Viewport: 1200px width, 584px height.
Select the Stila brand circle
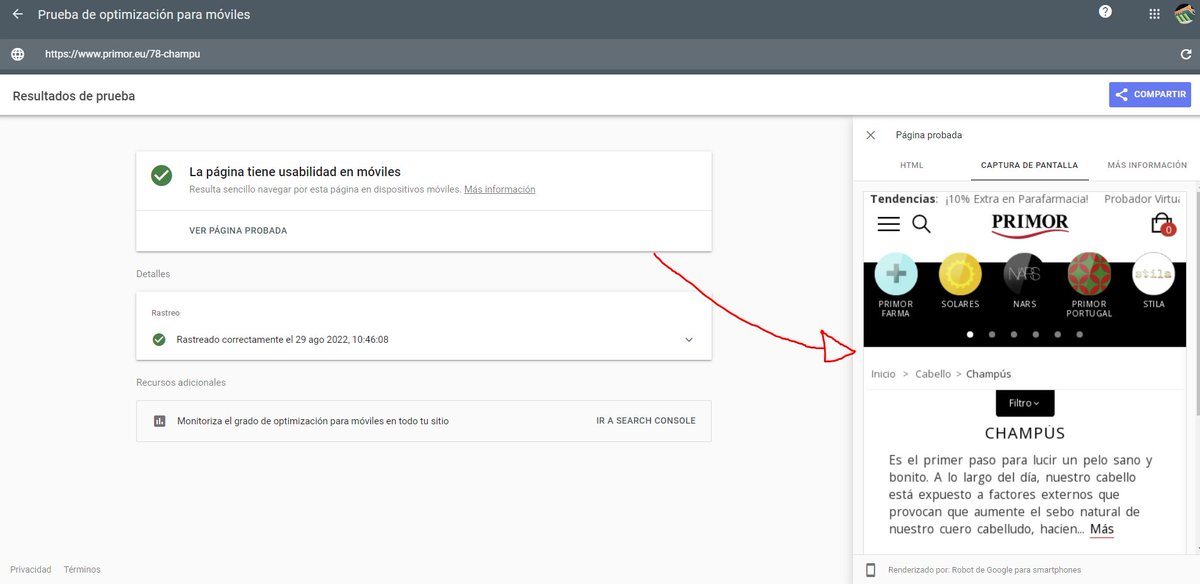[1153, 273]
